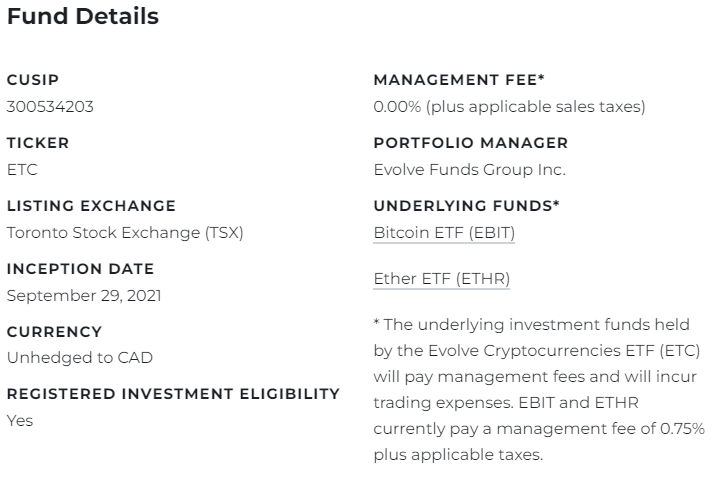Open the Ether ETF (ETHR) link
The height and width of the screenshot is (478, 723).
click(441, 279)
